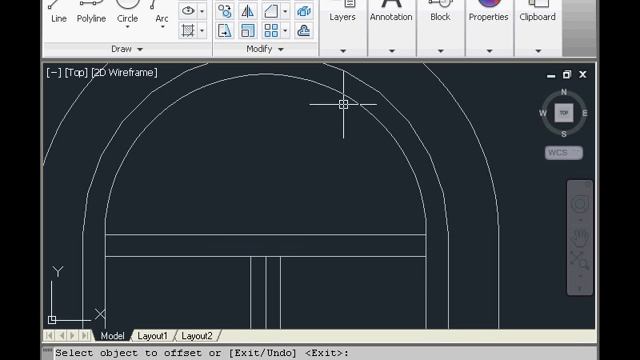Click the Offset tool
This screenshot has width=640, height=360.
pos(304,31)
